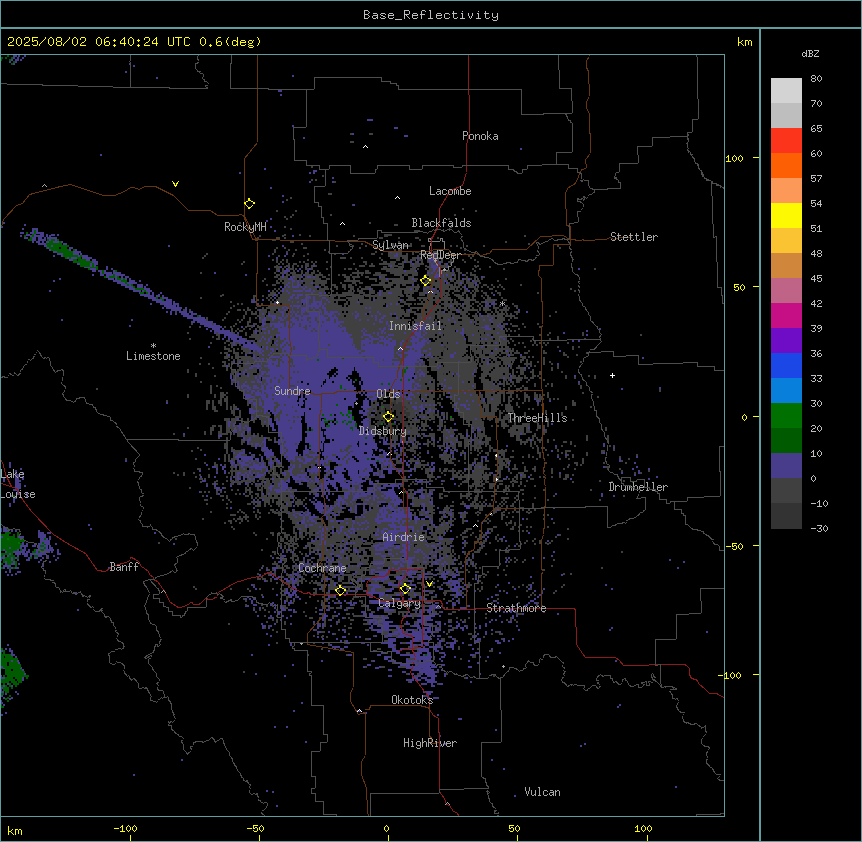The image size is (862, 842).
Task: Click the light blue legend swatch
Action: [786, 391]
